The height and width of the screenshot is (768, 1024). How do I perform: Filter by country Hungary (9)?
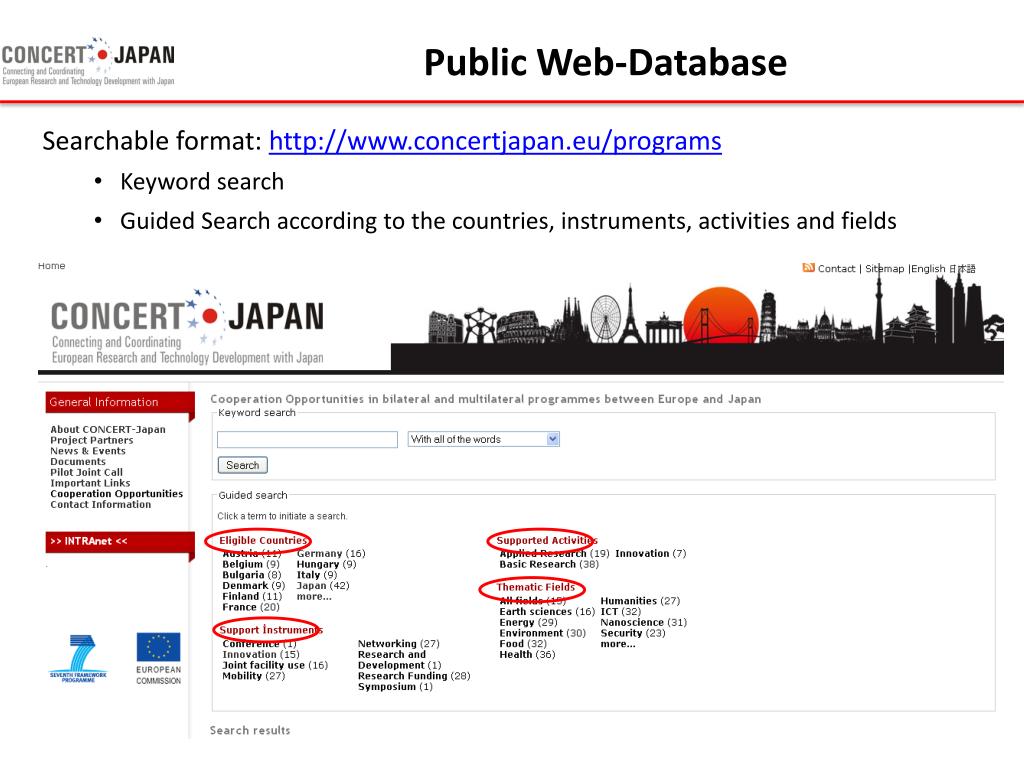pyautogui.click(x=327, y=564)
